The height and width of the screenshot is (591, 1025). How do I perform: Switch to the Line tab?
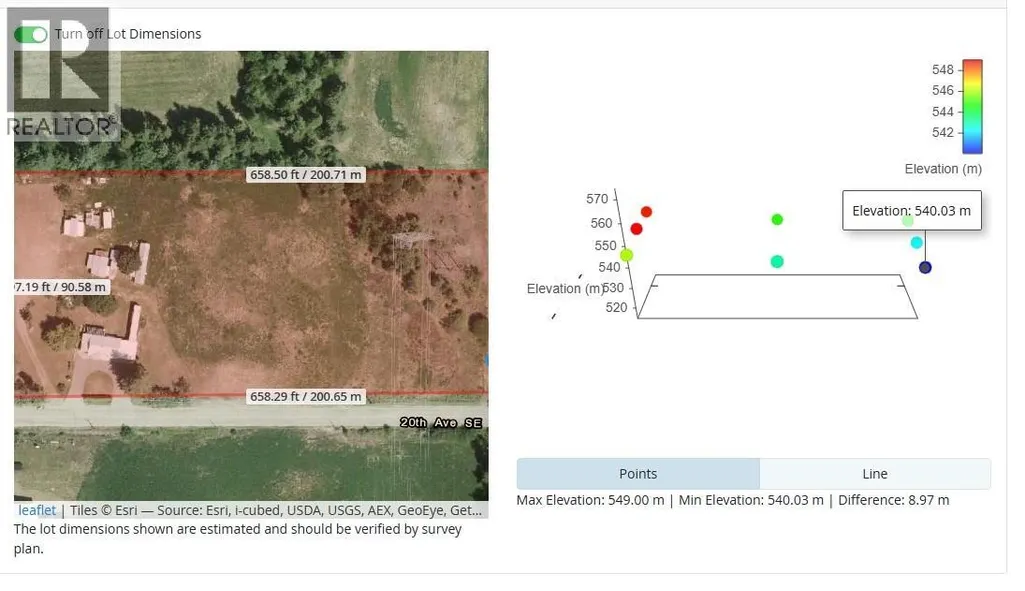coord(875,474)
